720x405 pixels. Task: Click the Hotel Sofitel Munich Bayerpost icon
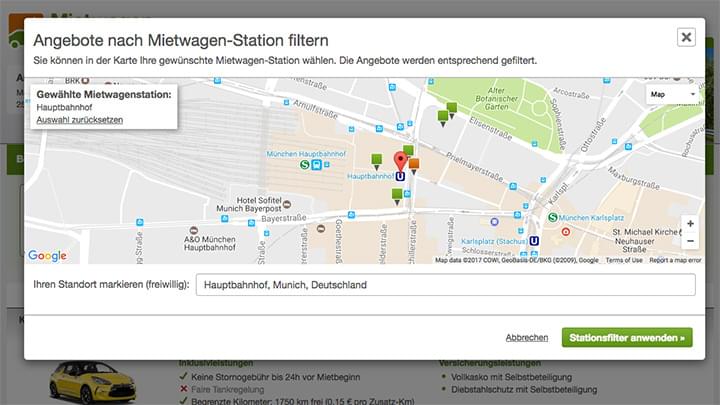[x=287, y=204]
